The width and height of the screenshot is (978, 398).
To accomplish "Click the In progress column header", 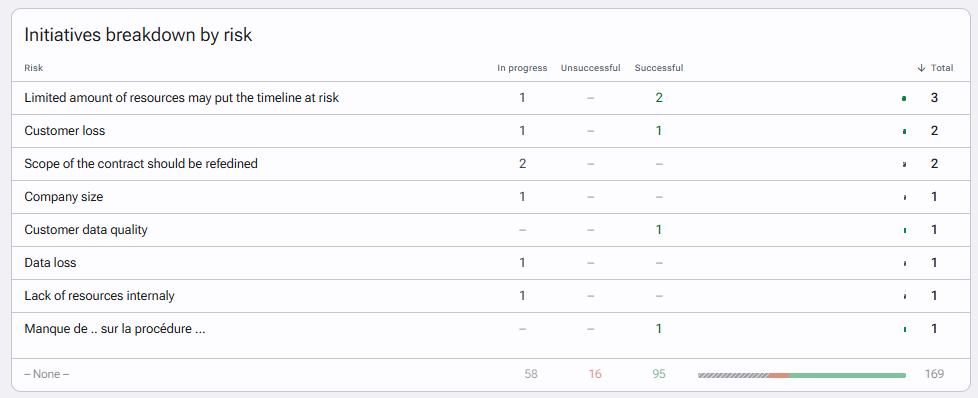I will pos(522,68).
